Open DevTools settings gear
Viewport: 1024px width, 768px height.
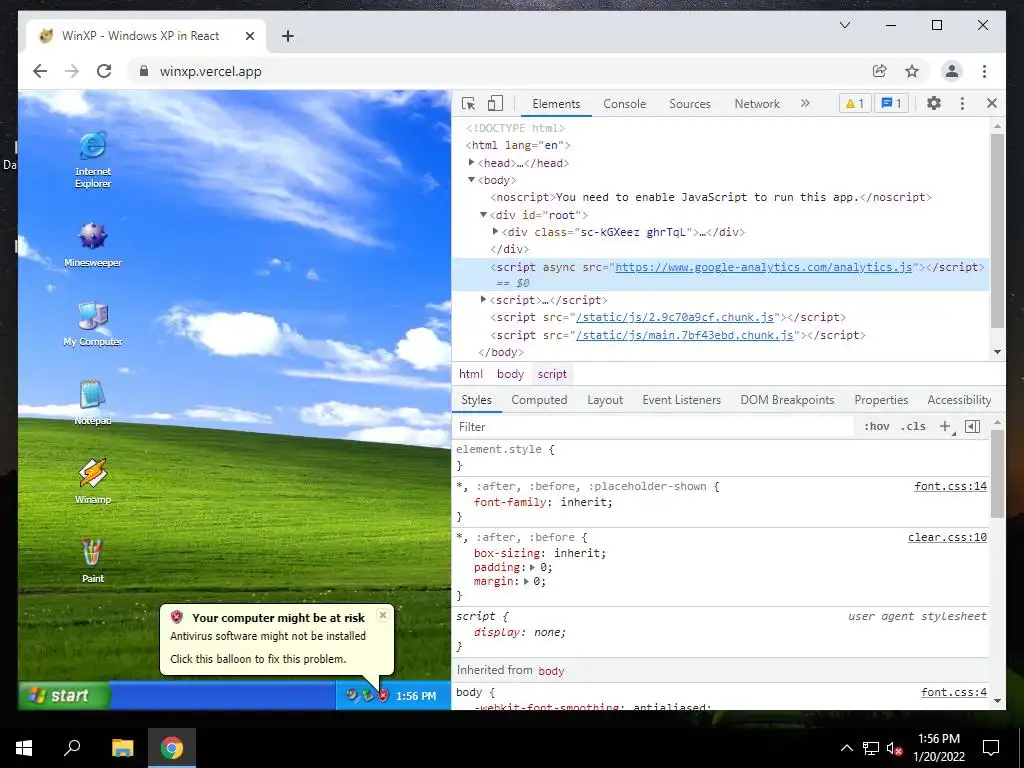click(934, 103)
